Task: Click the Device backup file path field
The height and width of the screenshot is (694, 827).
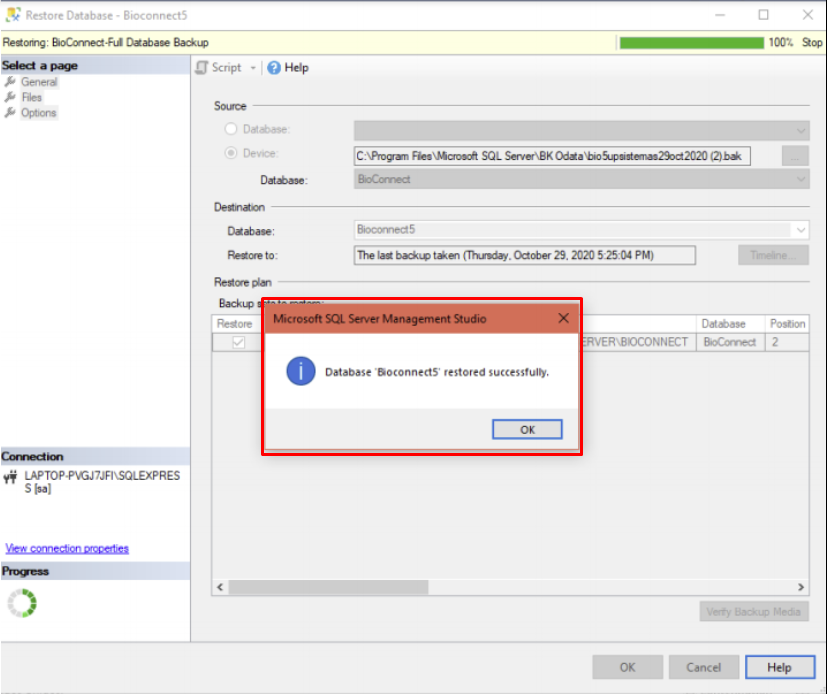Action: pos(552,156)
